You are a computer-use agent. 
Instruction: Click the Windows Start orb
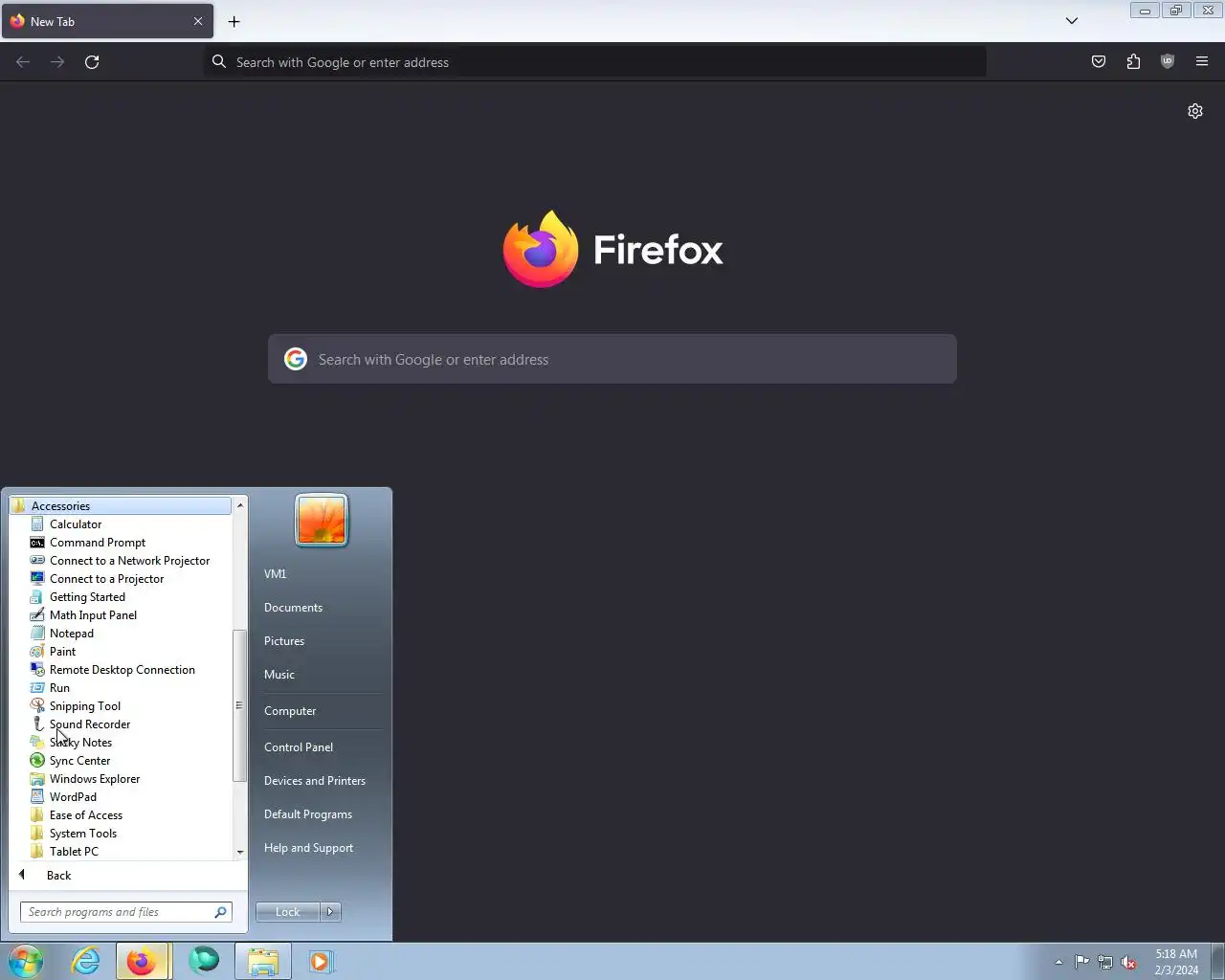coord(25,961)
